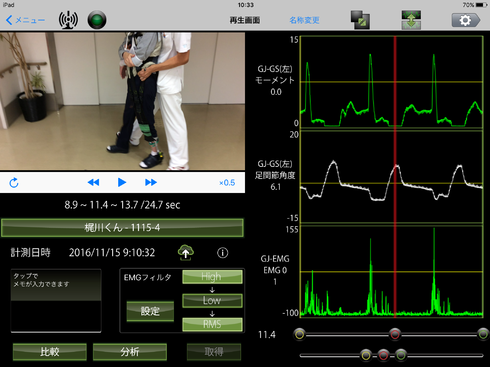Screen dimensions: 490x367
Task: Tap the GJ-GS moment graph
Action: point(391,82)
